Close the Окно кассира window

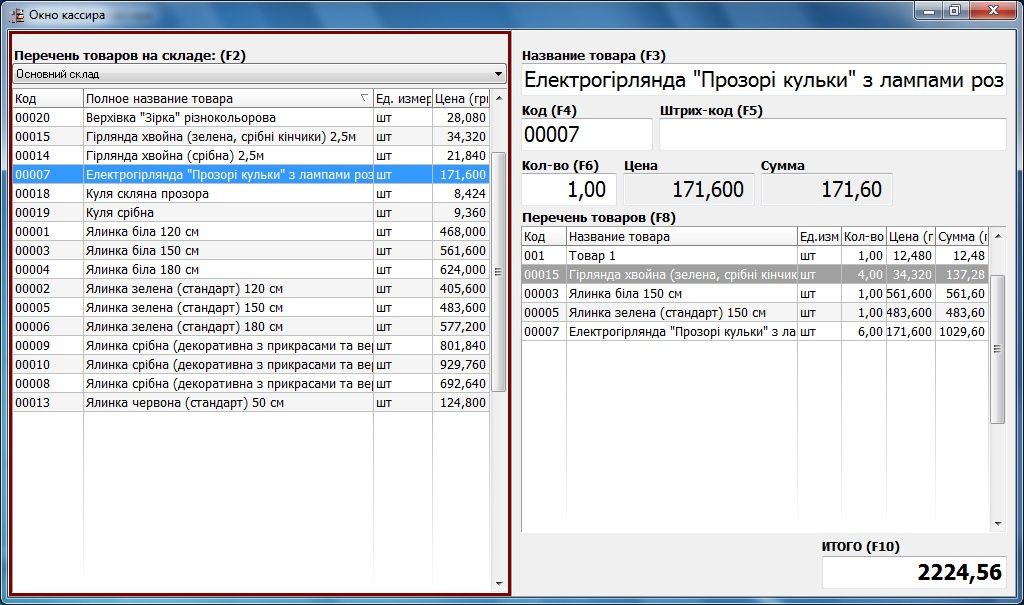coord(993,10)
